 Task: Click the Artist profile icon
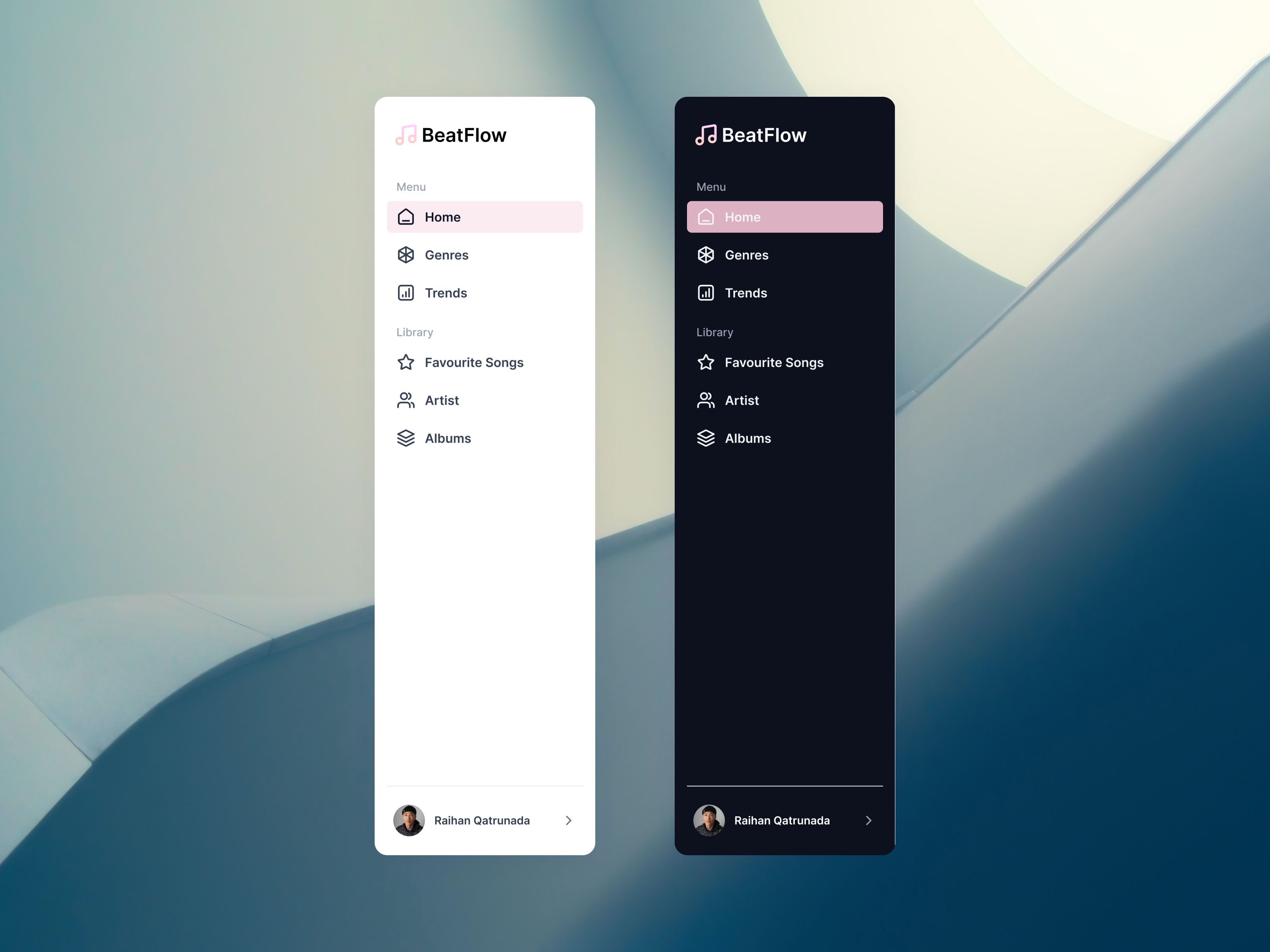point(406,399)
